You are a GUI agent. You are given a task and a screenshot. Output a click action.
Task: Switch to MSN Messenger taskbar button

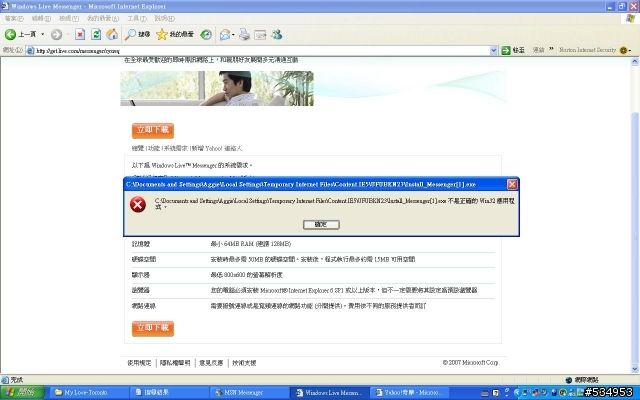tap(249, 393)
